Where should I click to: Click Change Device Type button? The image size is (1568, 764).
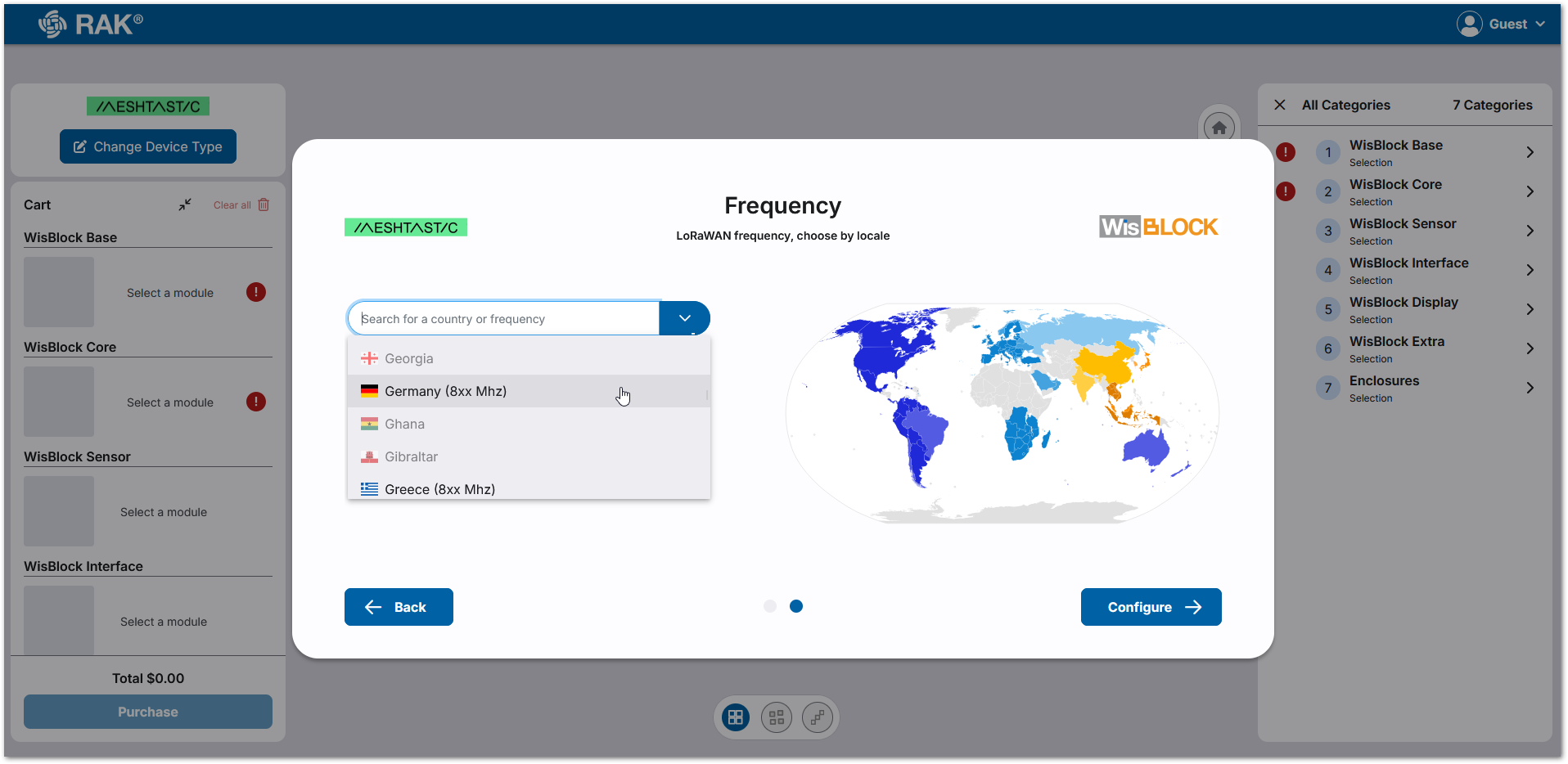(x=148, y=146)
